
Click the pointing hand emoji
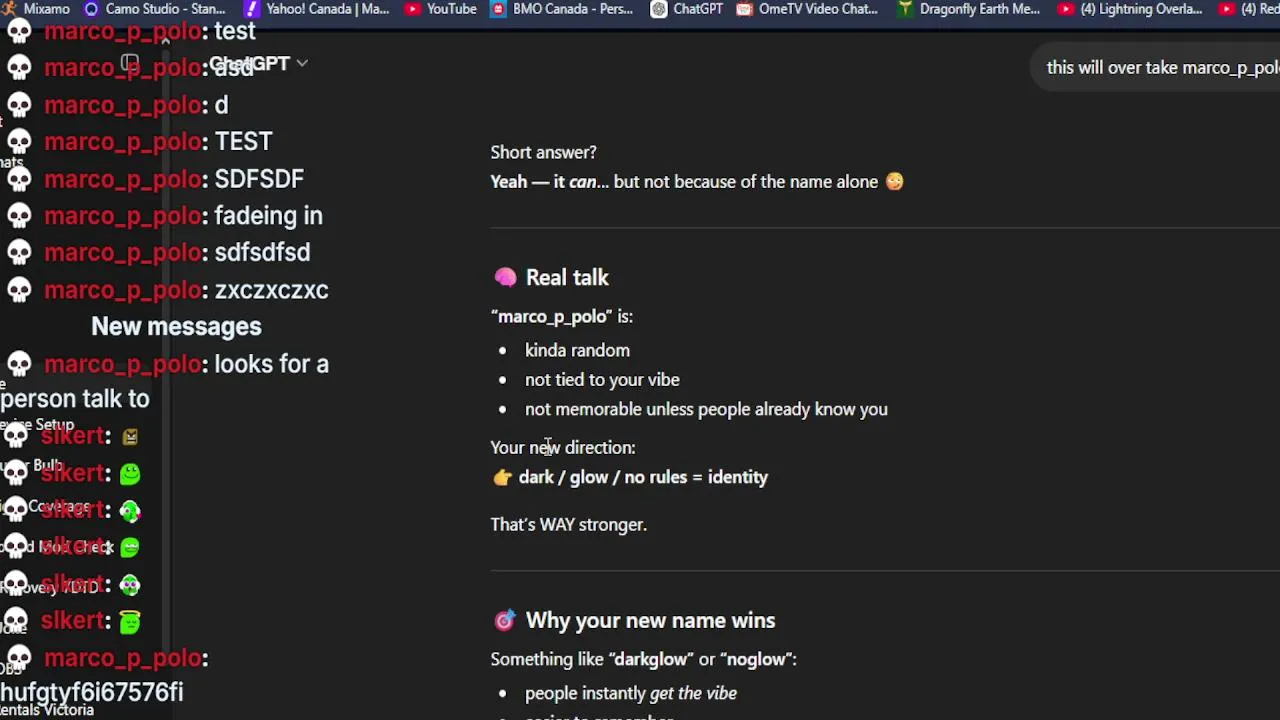click(502, 477)
